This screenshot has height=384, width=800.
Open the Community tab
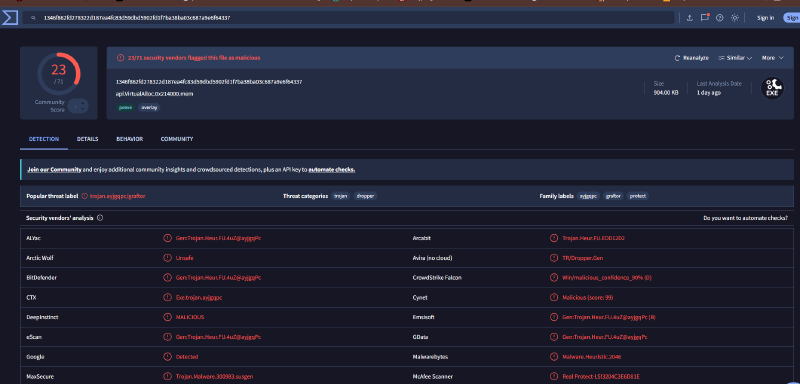pos(177,139)
